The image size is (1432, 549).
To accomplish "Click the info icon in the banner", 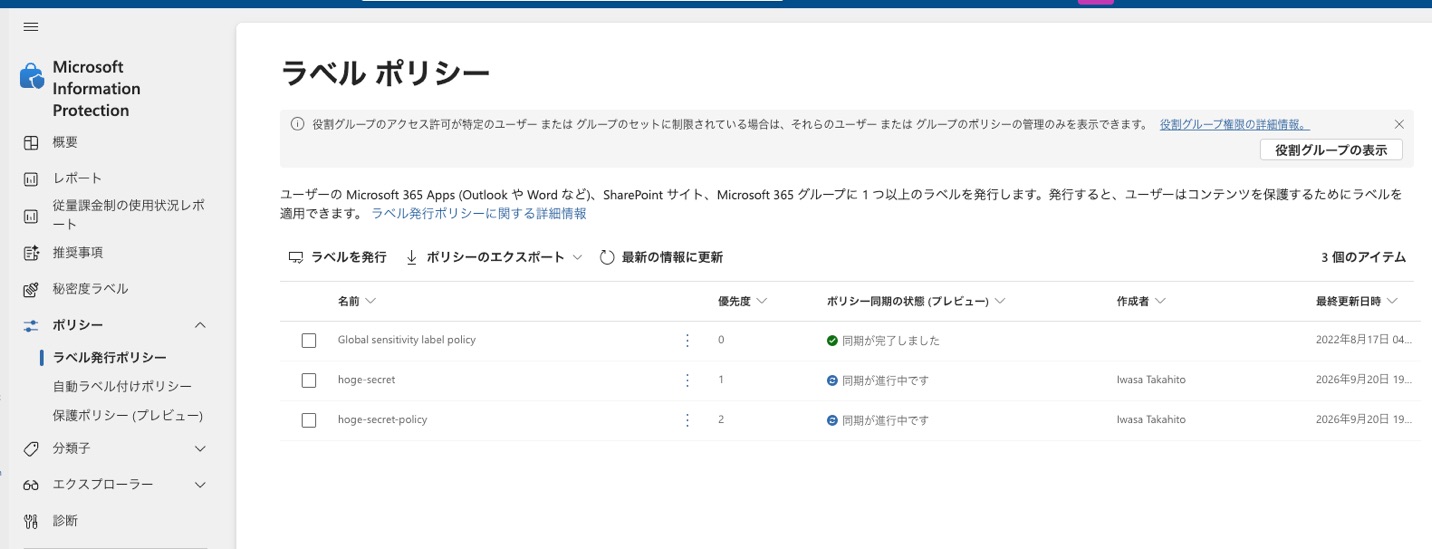I will click(x=297, y=125).
